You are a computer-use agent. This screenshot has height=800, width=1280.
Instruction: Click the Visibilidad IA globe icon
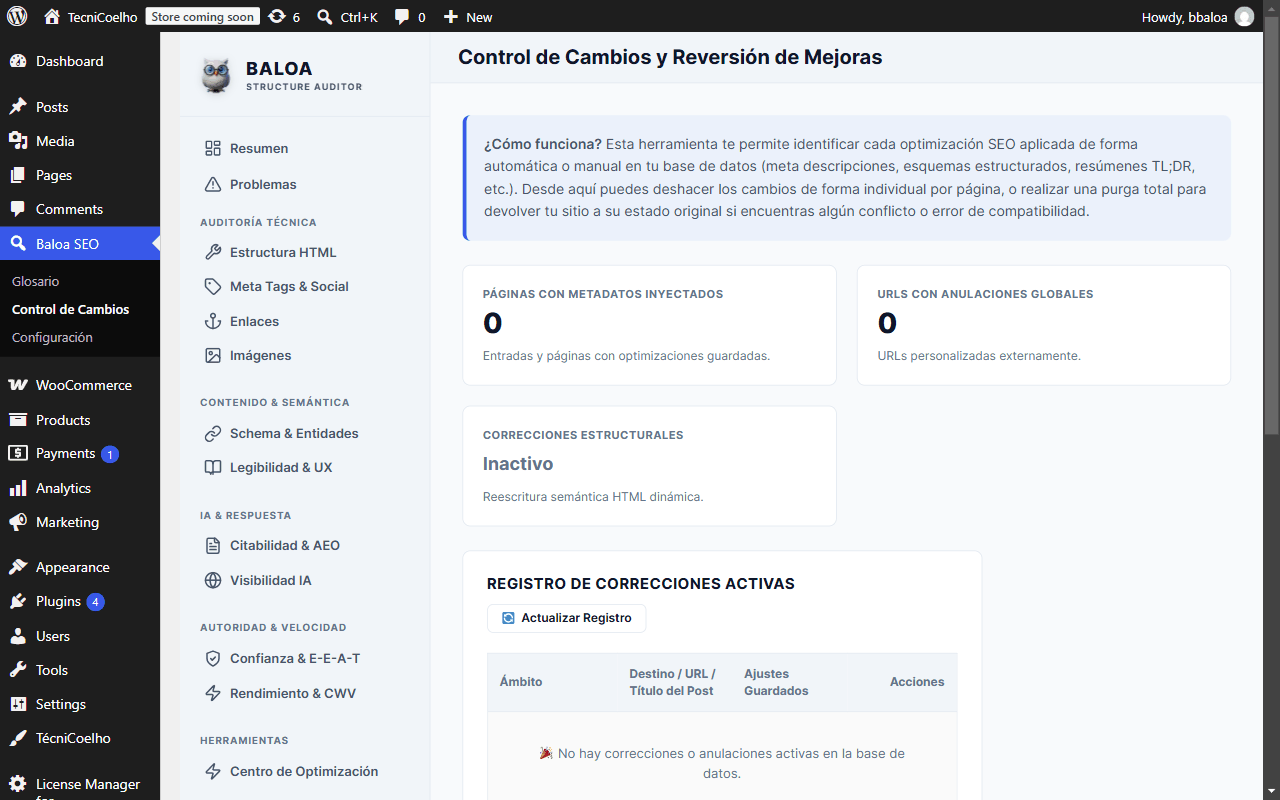pyautogui.click(x=212, y=580)
